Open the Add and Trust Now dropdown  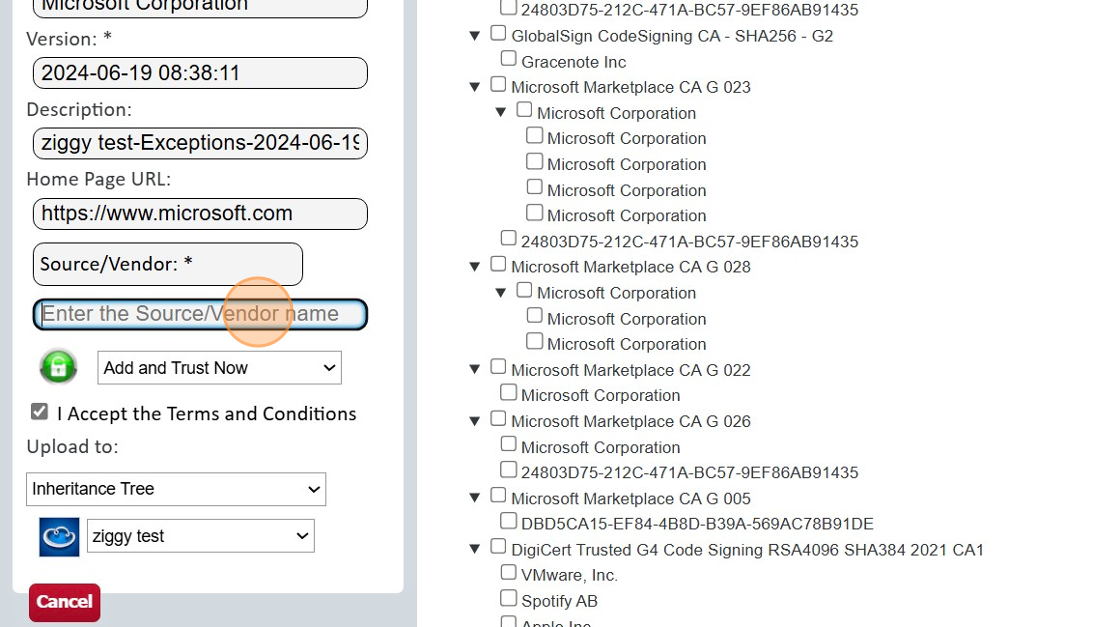tap(219, 368)
